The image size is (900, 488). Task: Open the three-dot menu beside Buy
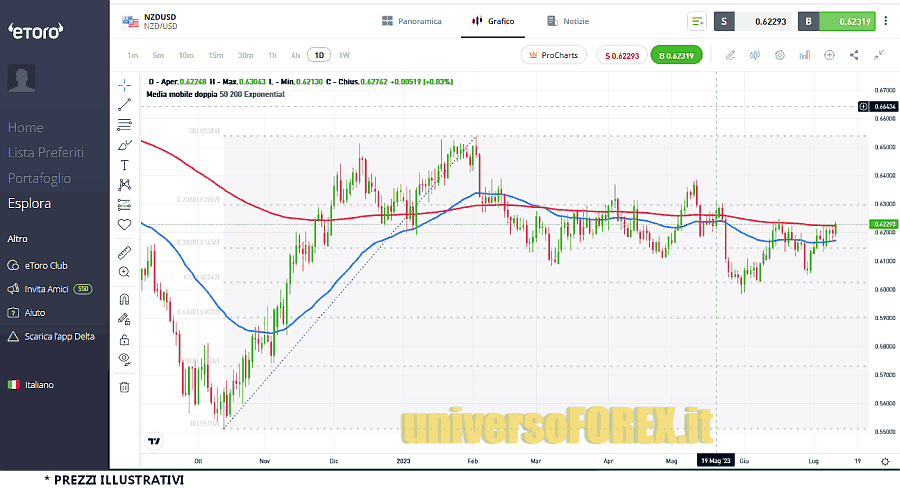[x=885, y=21]
